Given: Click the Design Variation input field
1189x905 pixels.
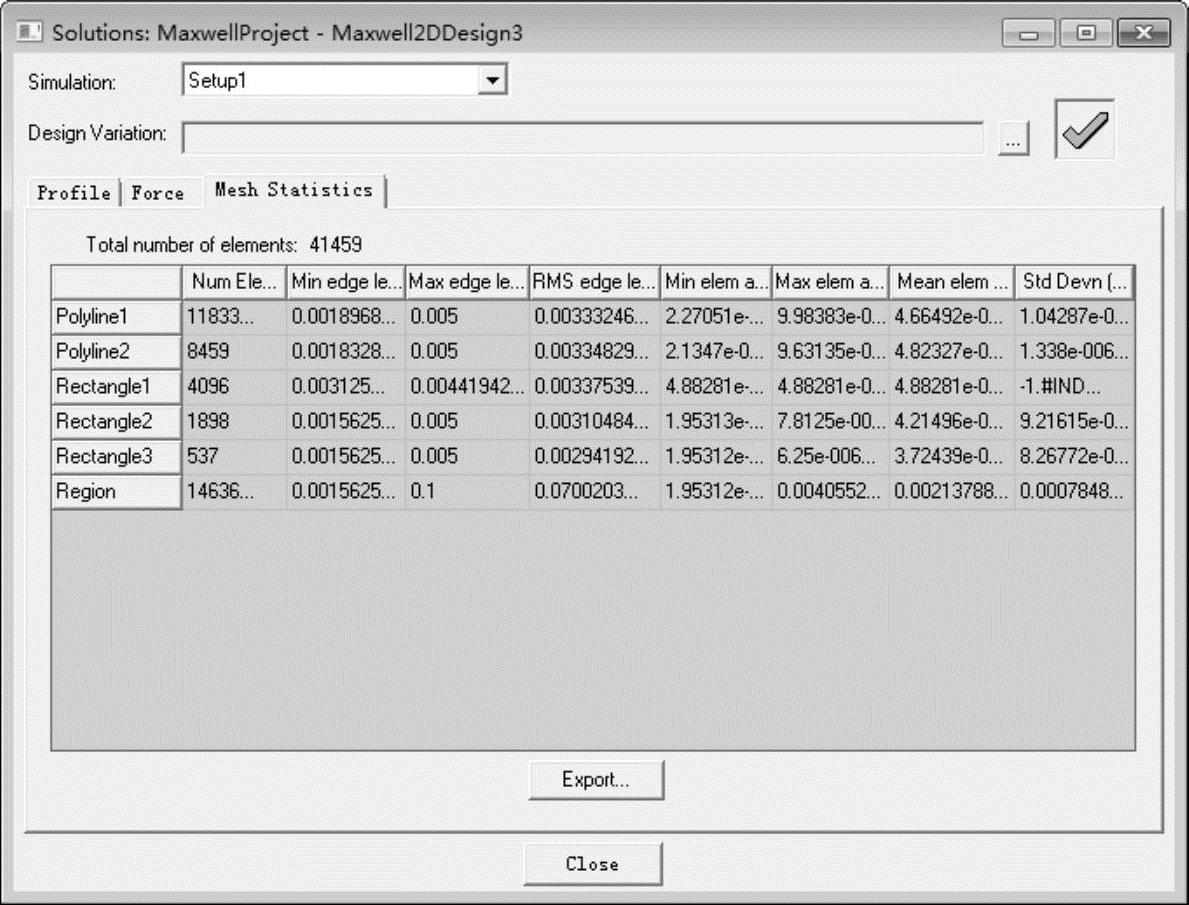Looking at the screenshot, I should click(583, 138).
